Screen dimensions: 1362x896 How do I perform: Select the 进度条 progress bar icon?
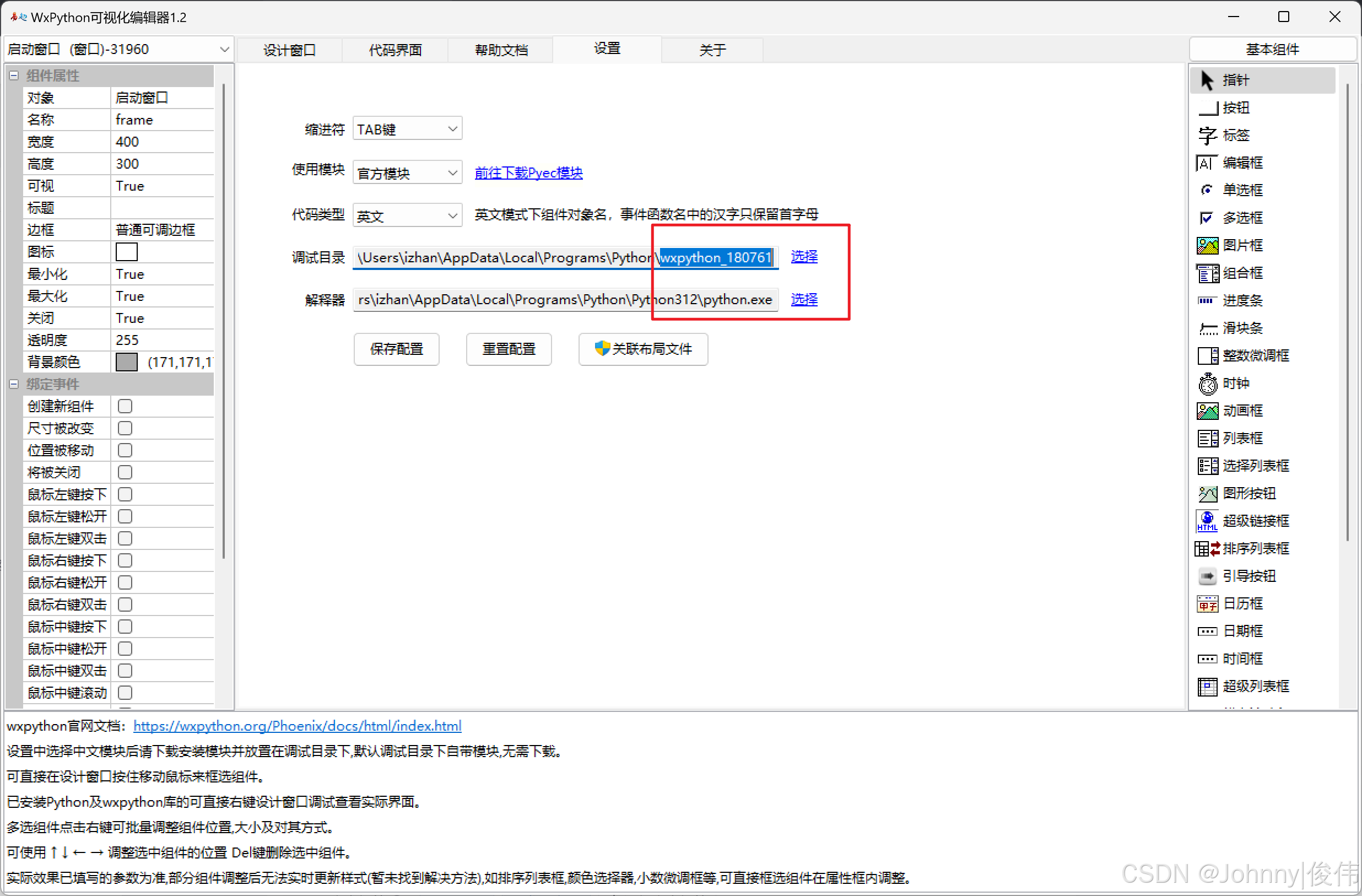tap(1208, 300)
